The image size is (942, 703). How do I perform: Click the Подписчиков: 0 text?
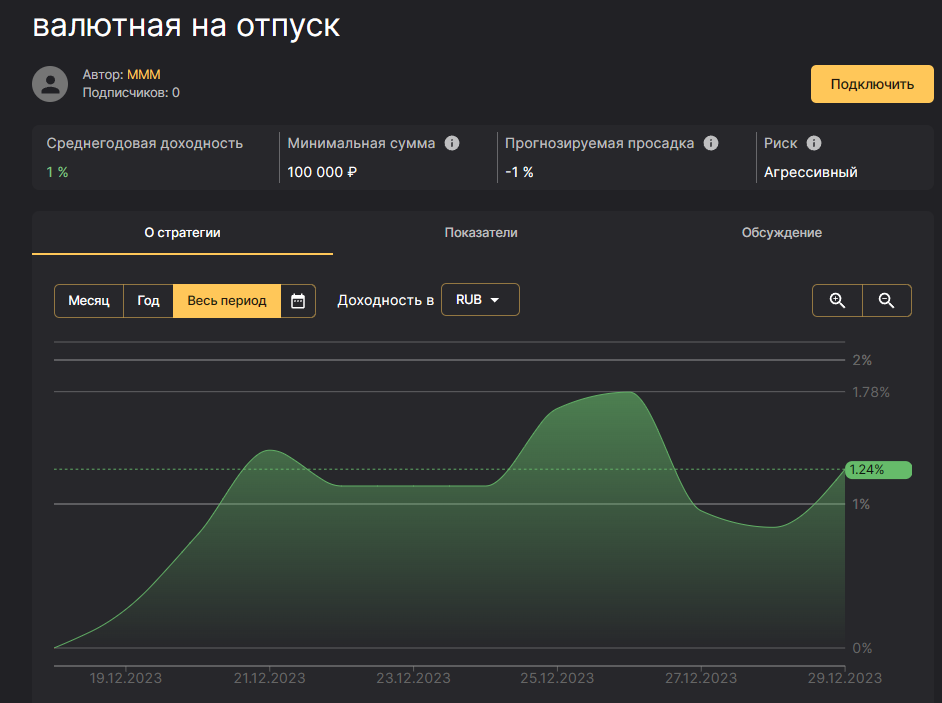tap(131, 93)
